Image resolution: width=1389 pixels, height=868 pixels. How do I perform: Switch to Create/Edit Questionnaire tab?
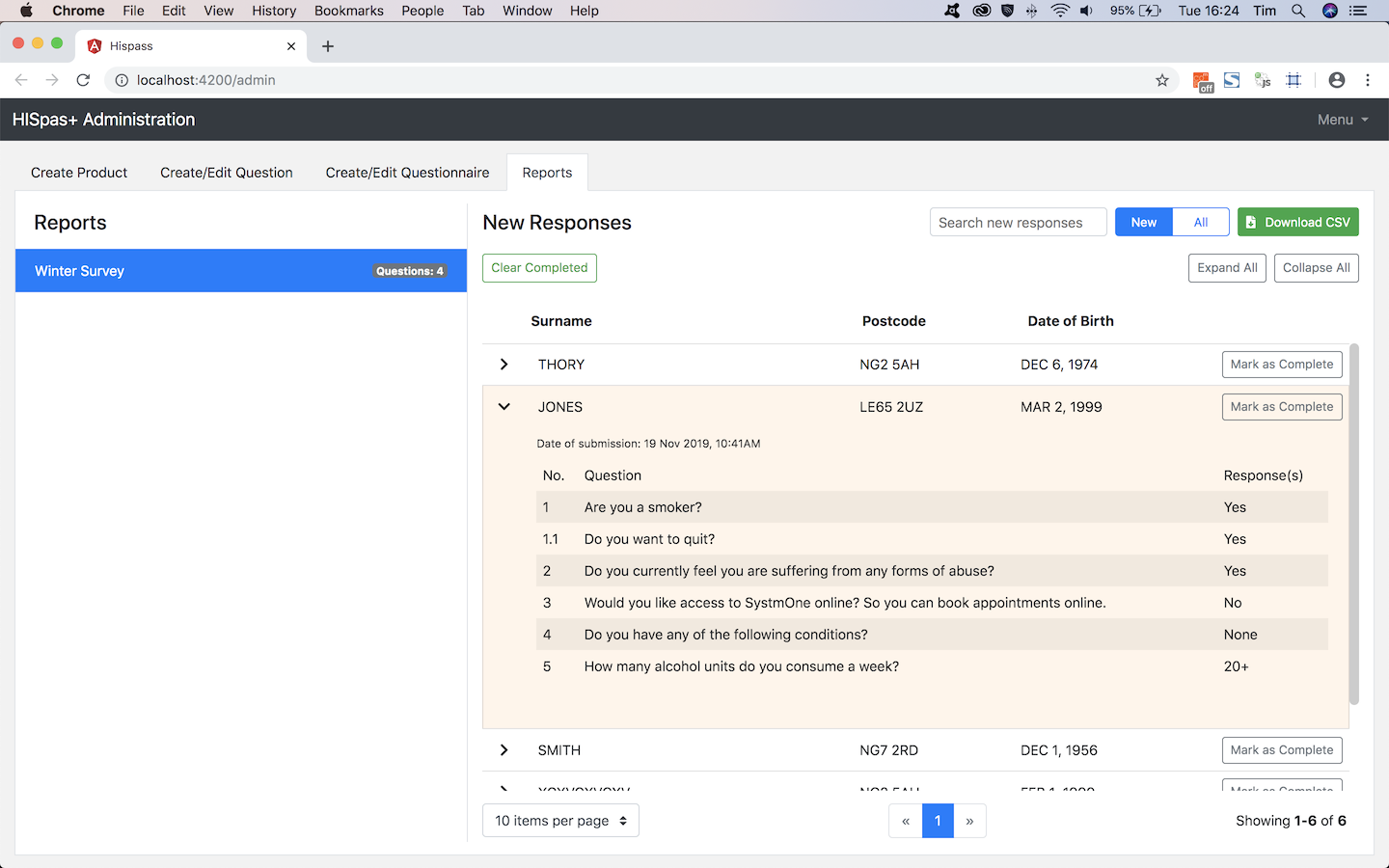point(407,173)
